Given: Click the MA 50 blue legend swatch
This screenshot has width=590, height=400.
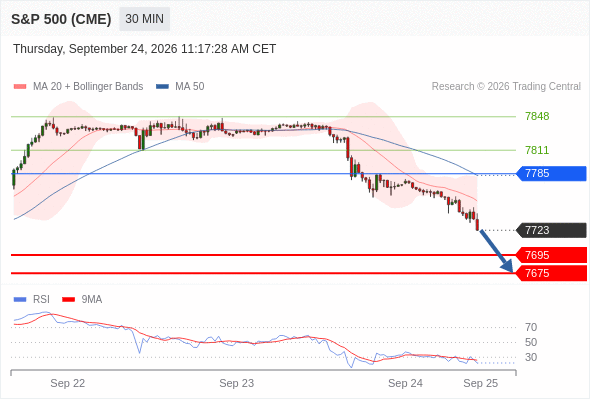Looking at the screenshot, I should pyautogui.click(x=162, y=87).
